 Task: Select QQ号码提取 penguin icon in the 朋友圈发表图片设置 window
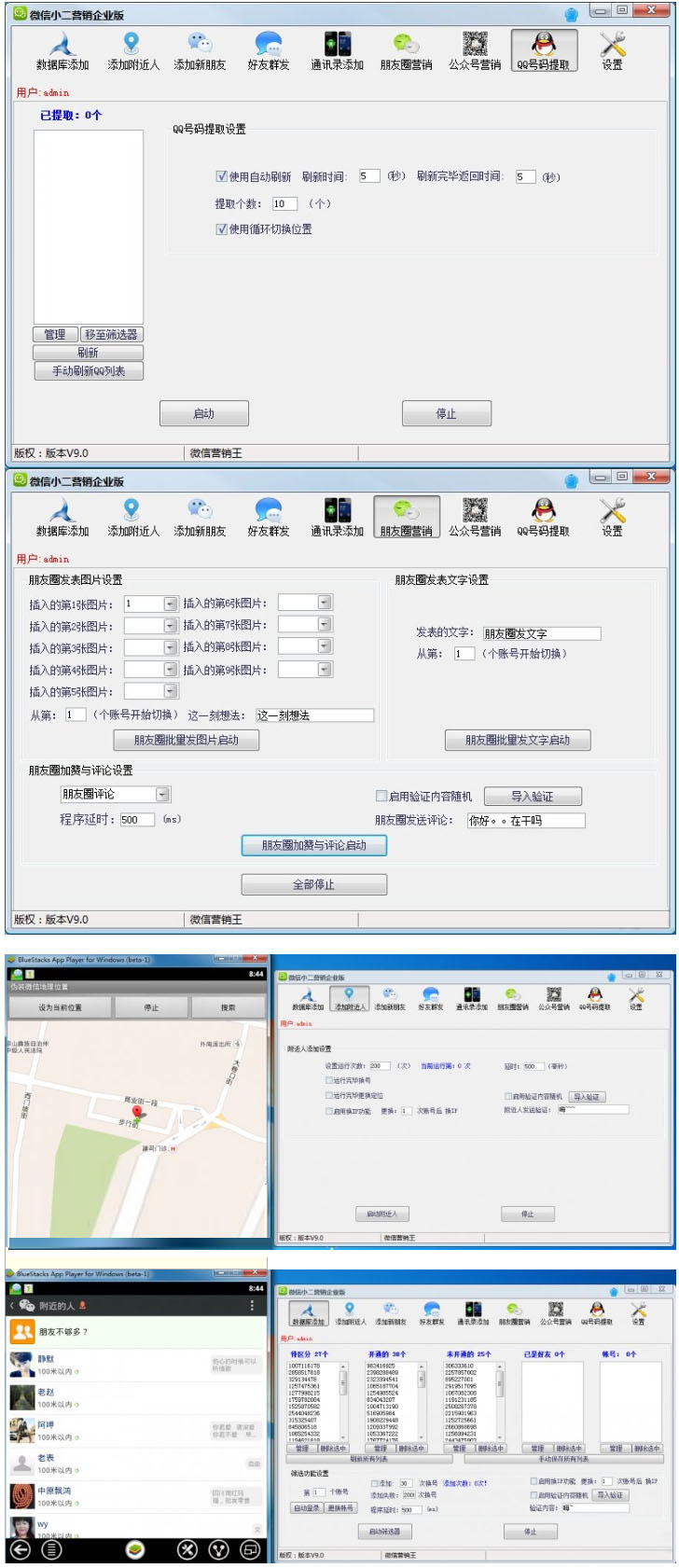(543, 517)
